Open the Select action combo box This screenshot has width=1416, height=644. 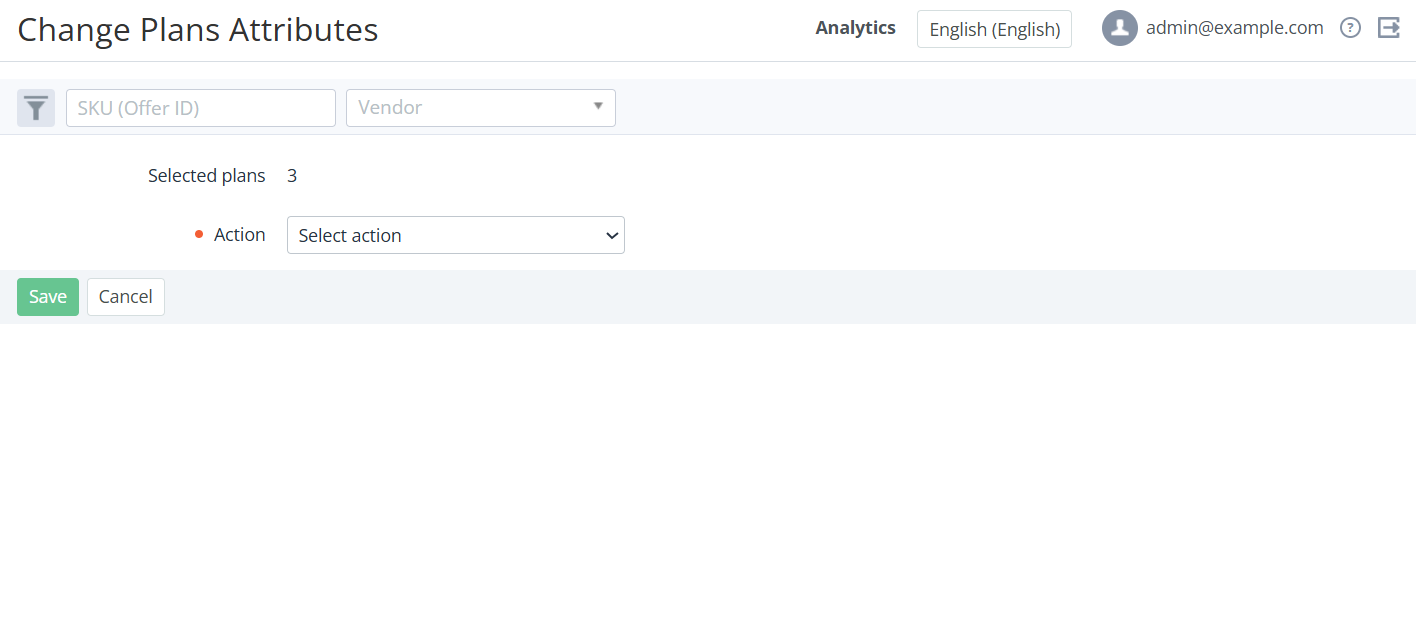click(456, 235)
